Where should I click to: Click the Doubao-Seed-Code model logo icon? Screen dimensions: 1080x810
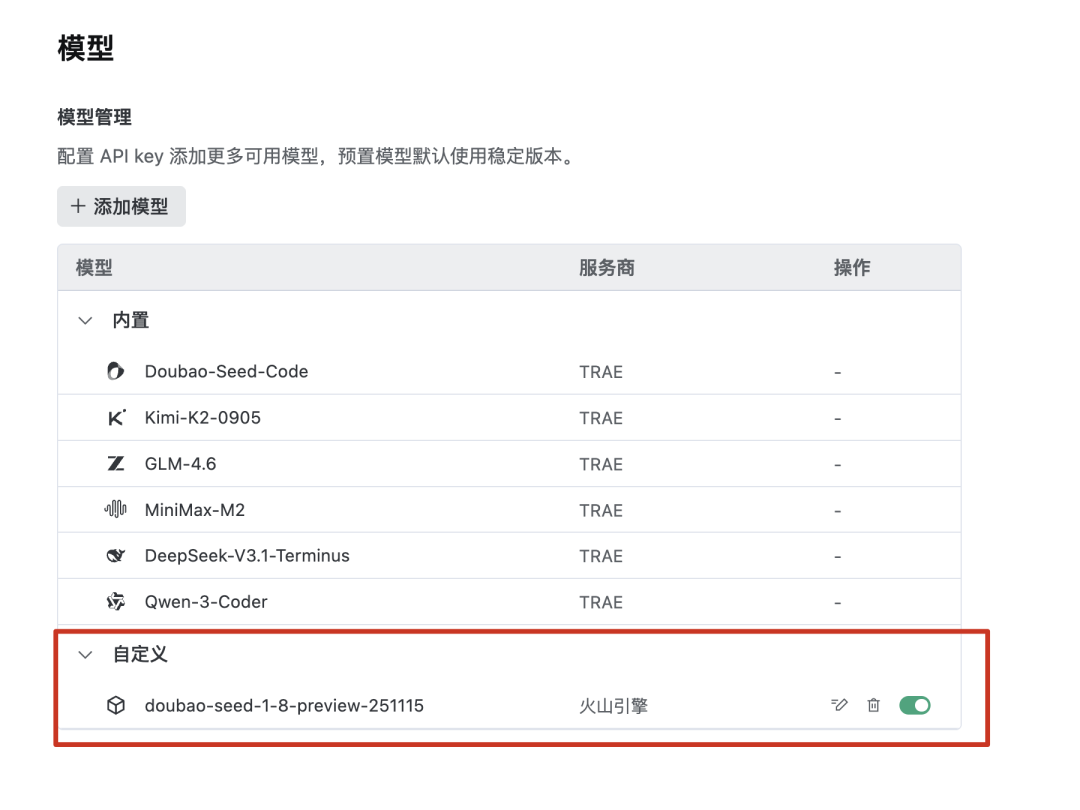tap(116, 371)
